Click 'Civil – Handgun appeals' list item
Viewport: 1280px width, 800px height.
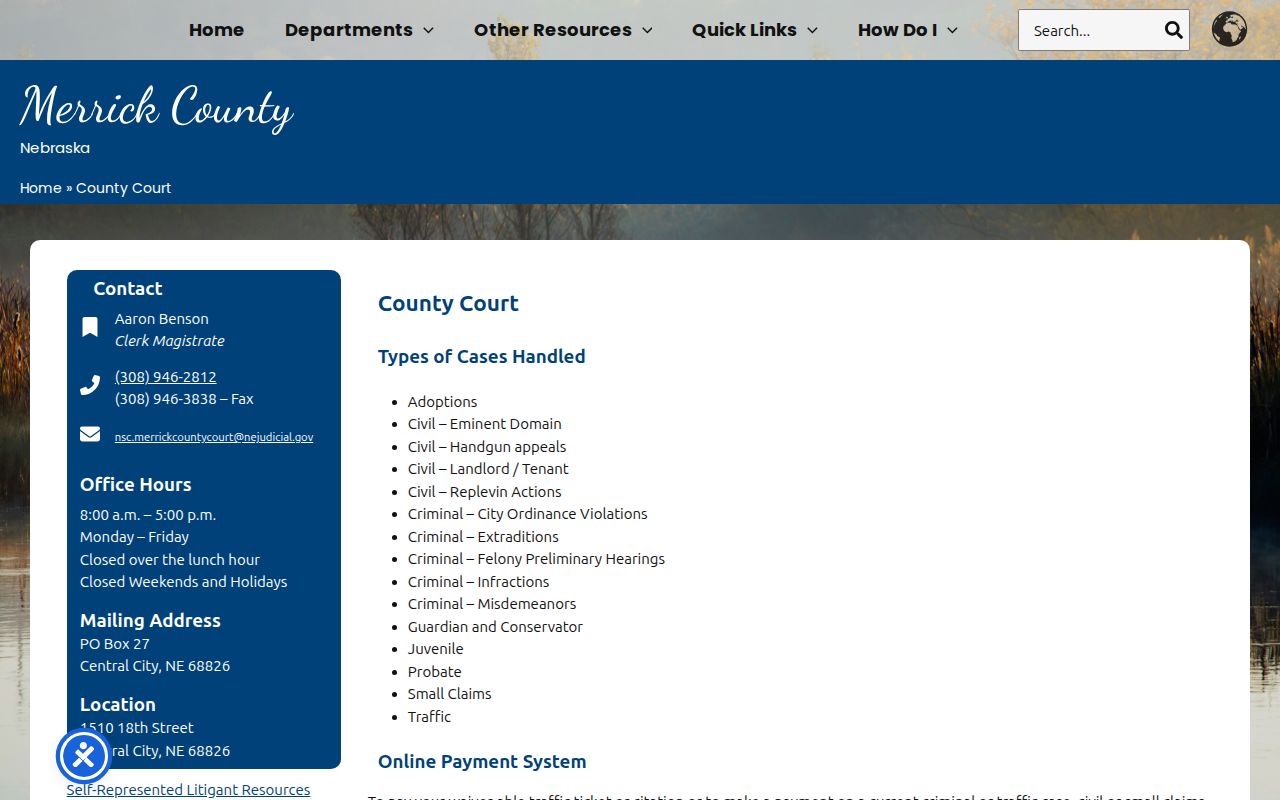click(x=487, y=447)
